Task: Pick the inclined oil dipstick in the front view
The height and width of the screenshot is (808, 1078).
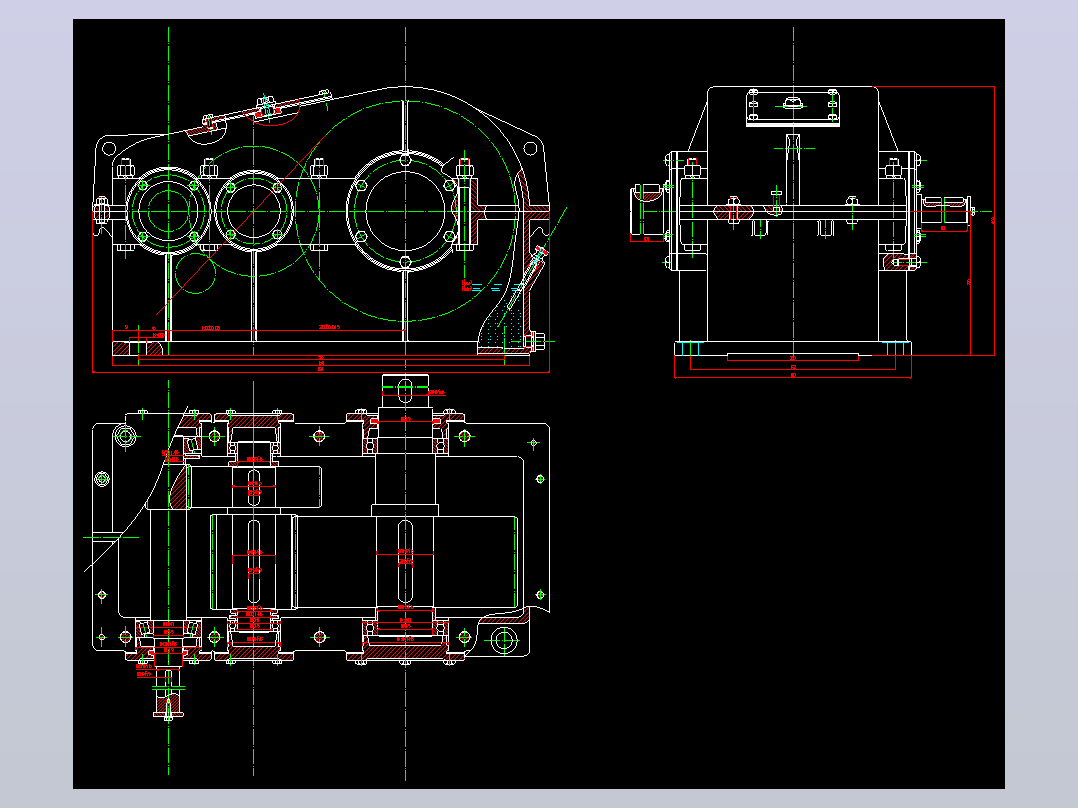Action: click(528, 279)
